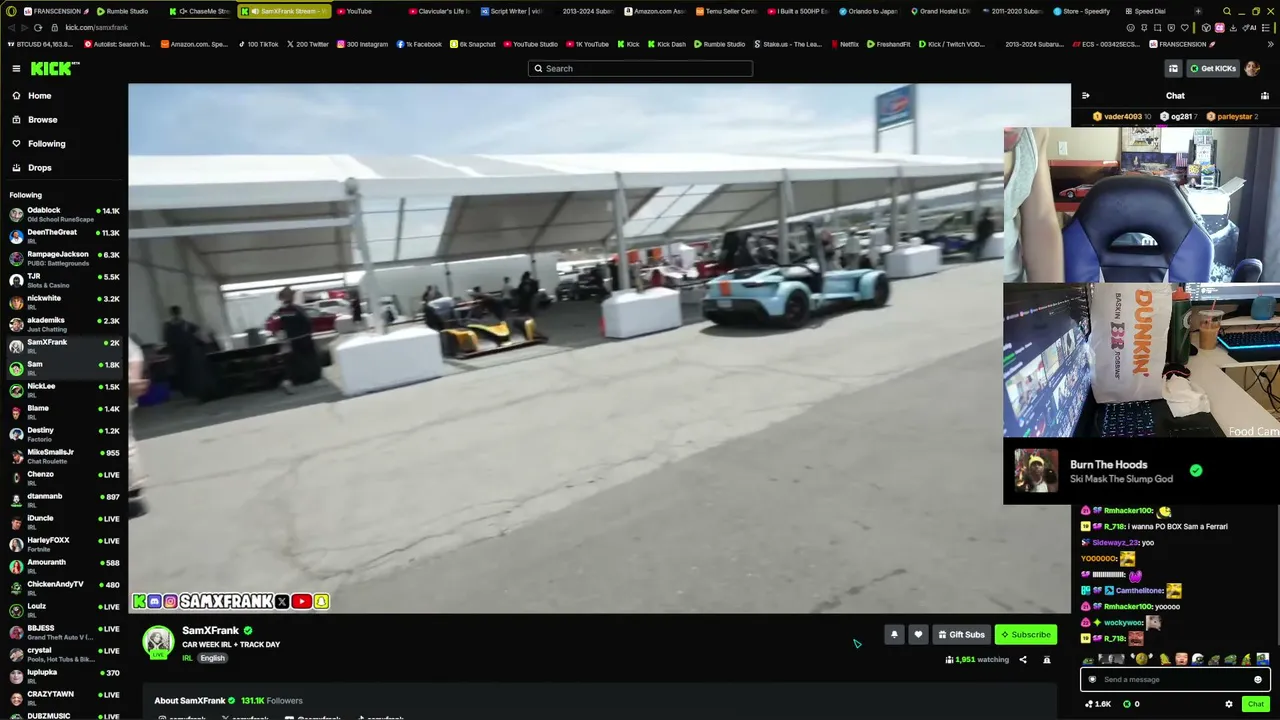Subscribe to SamXFrank channel

click(x=1026, y=634)
